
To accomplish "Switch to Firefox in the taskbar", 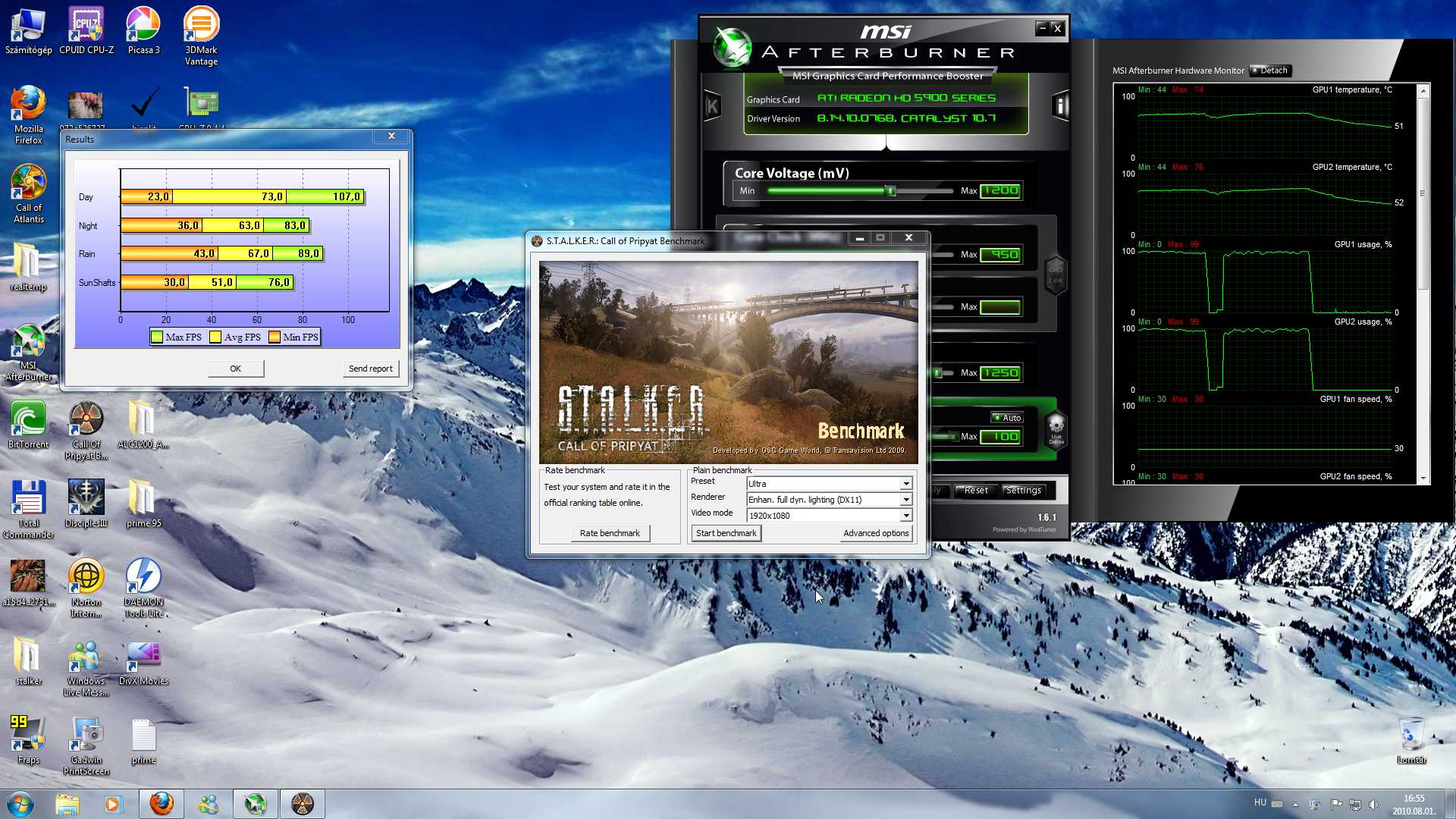I will pos(161,804).
